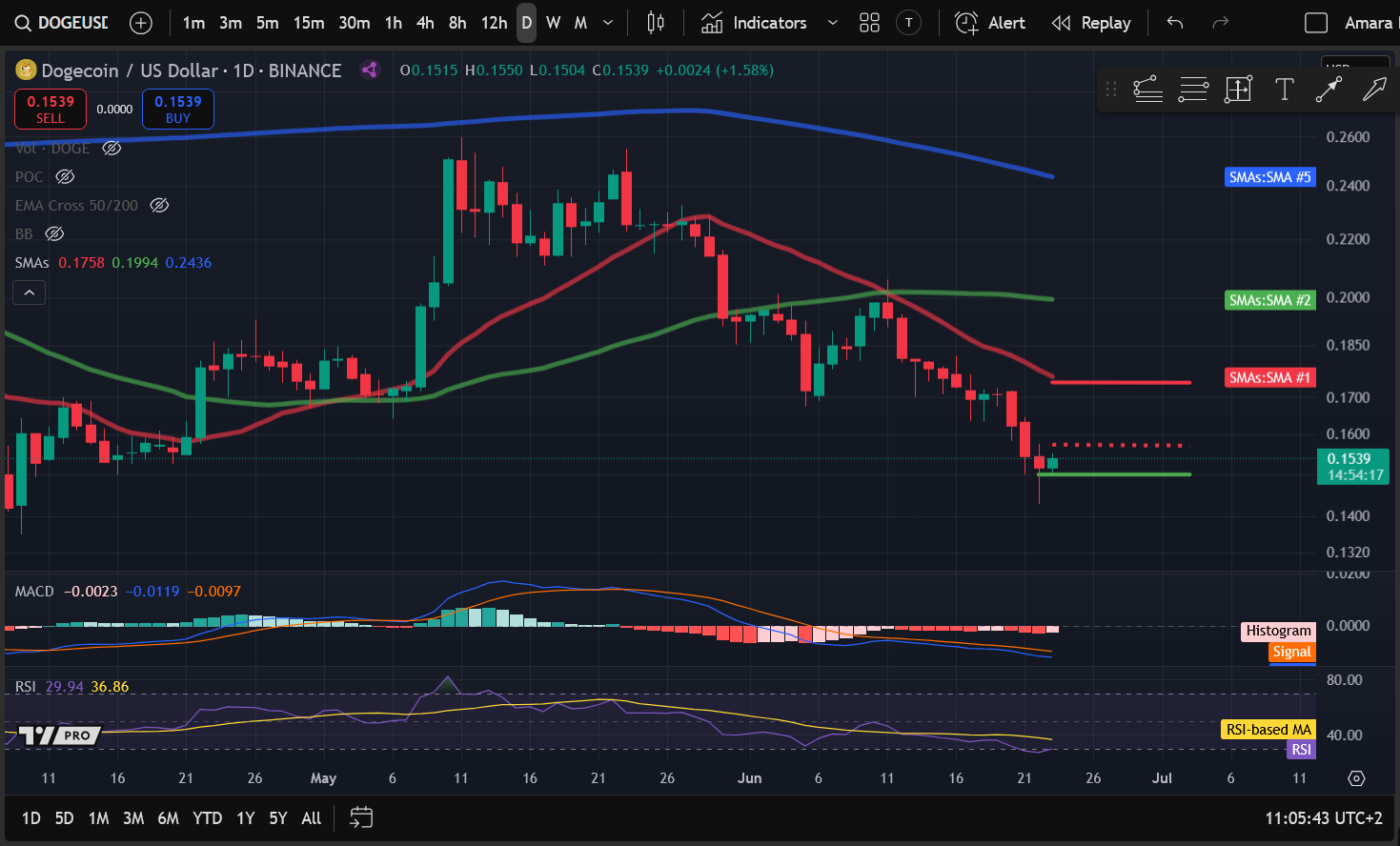Click the 0.1539 BUY button
This screenshot has height=846, width=1400.
[178, 110]
